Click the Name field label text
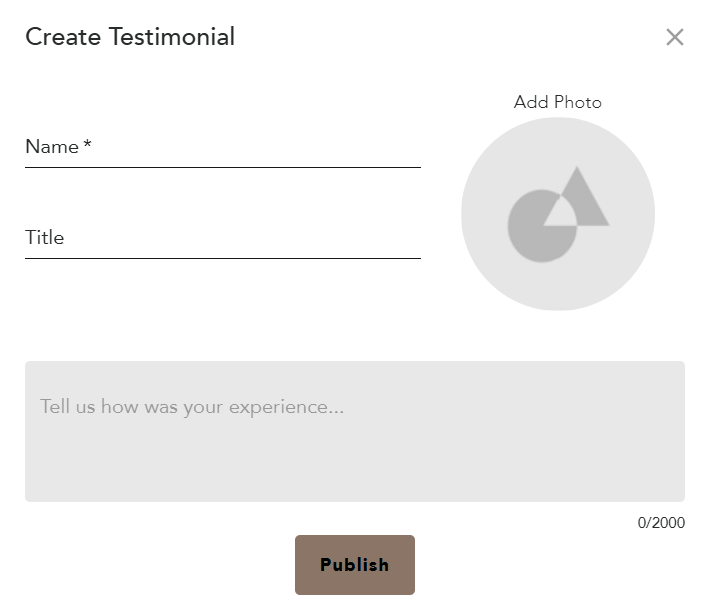Viewport: 708px width, 601px height. [x=52, y=147]
